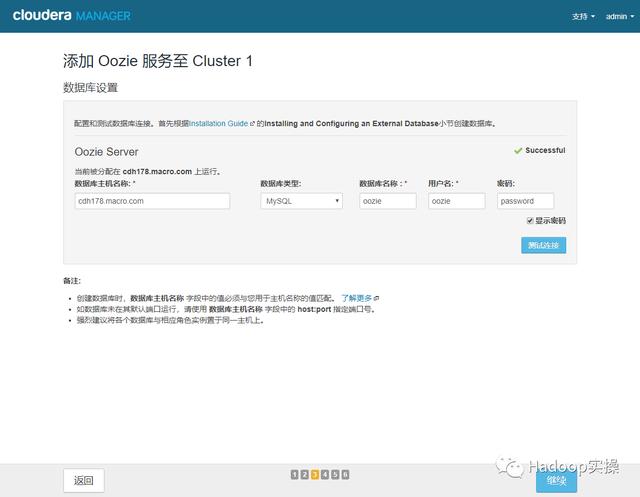Click the database name field containing oozie
Screen dimensions: 640x497
point(388,201)
